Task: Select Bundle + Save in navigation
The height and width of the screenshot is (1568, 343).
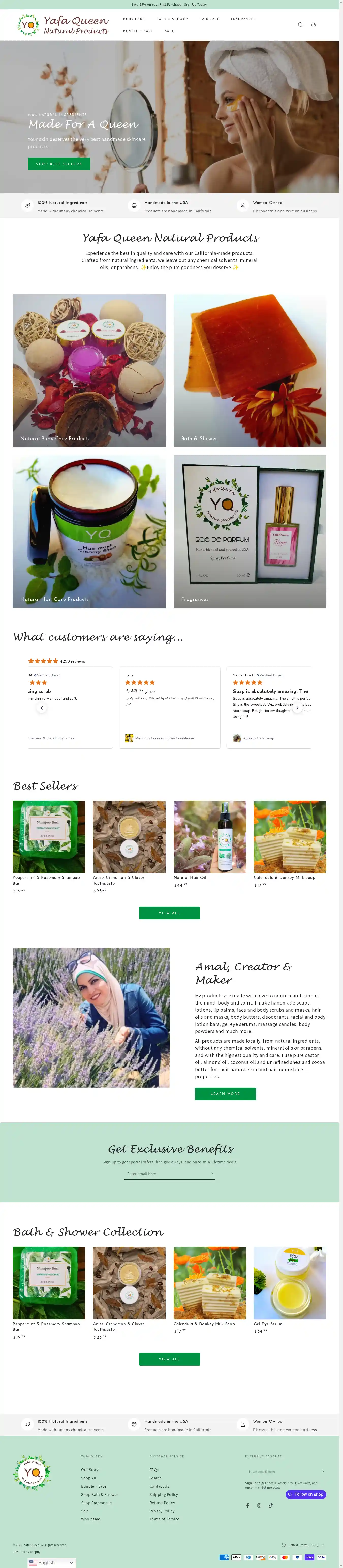Action: pos(138,31)
